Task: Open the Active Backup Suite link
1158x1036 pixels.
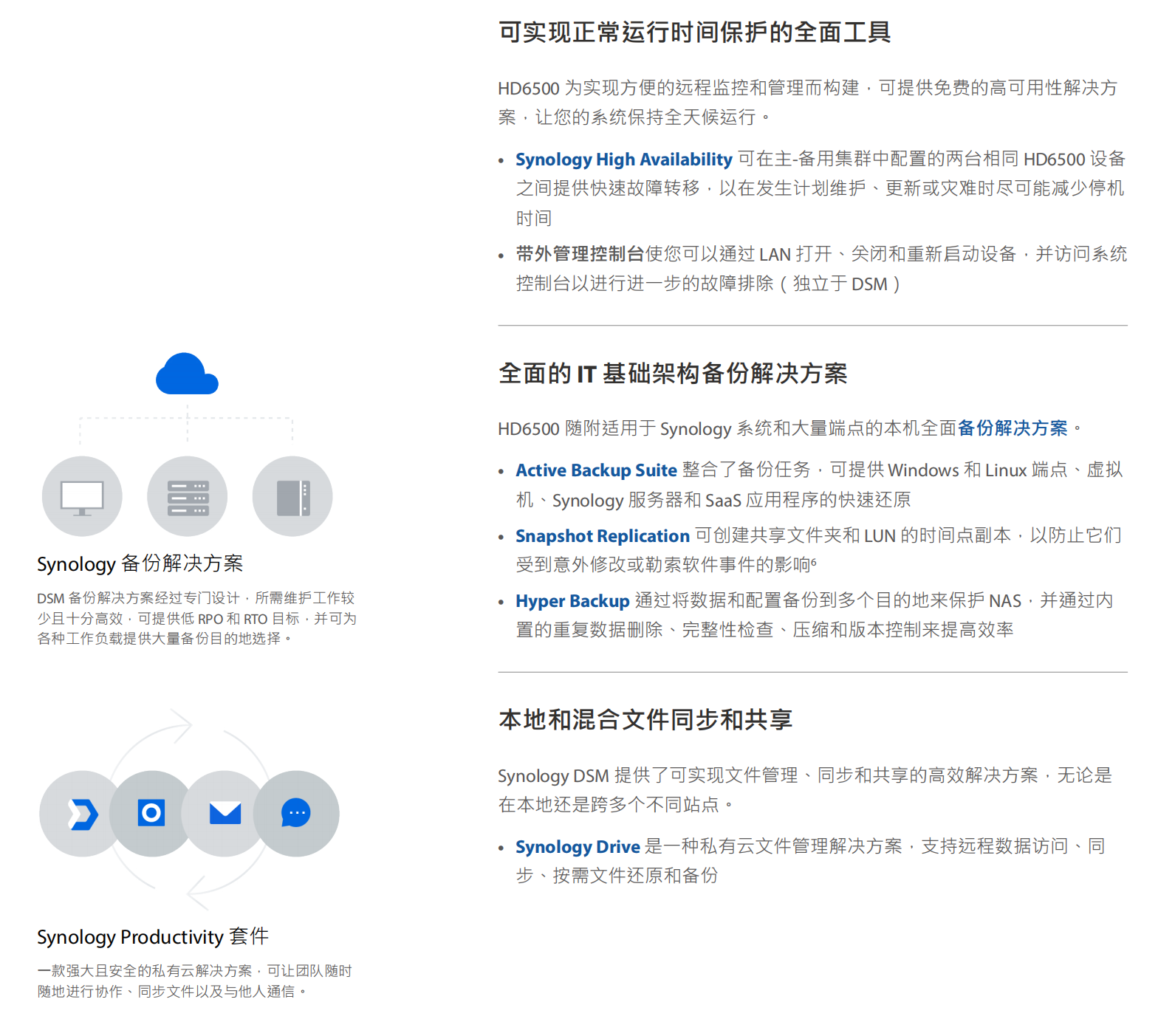Action: (x=596, y=470)
